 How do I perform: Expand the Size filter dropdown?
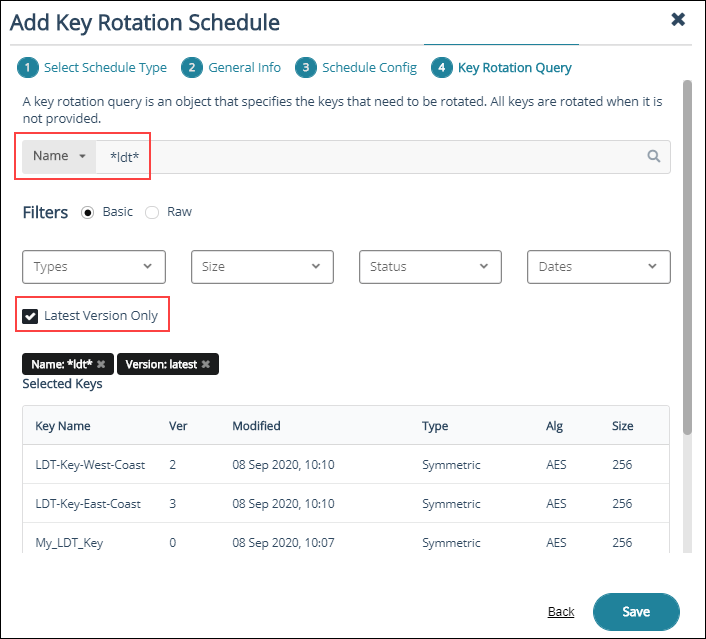coord(262,267)
